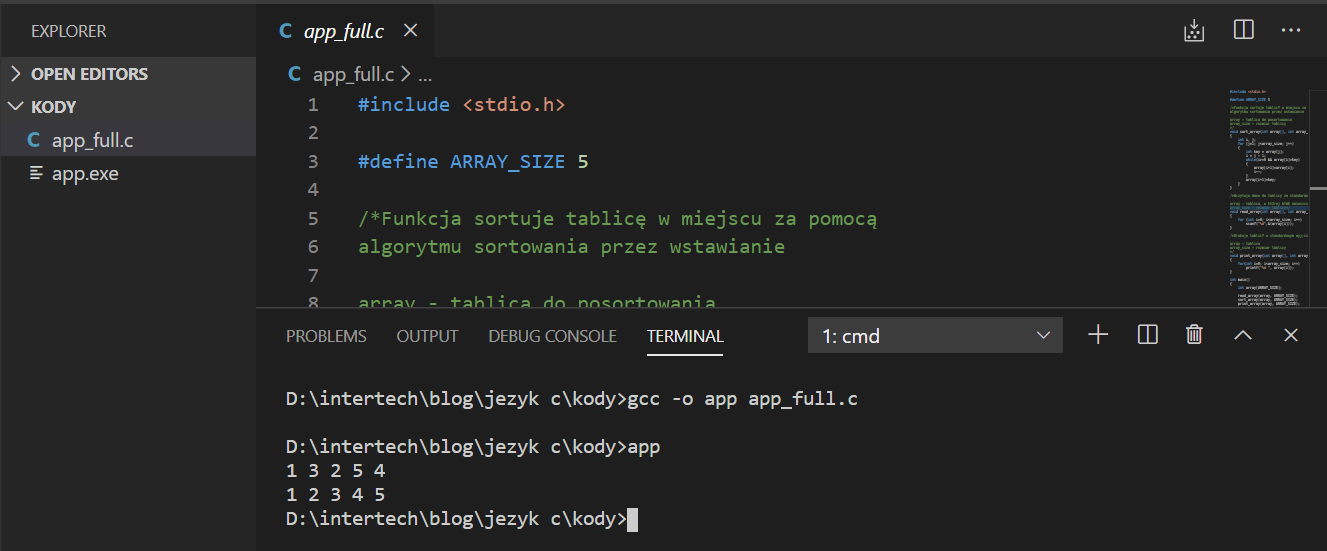The height and width of the screenshot is (551, 1327).
Task: Click the run/download icon in editor title bar
Action: (x=1193, y=30)
